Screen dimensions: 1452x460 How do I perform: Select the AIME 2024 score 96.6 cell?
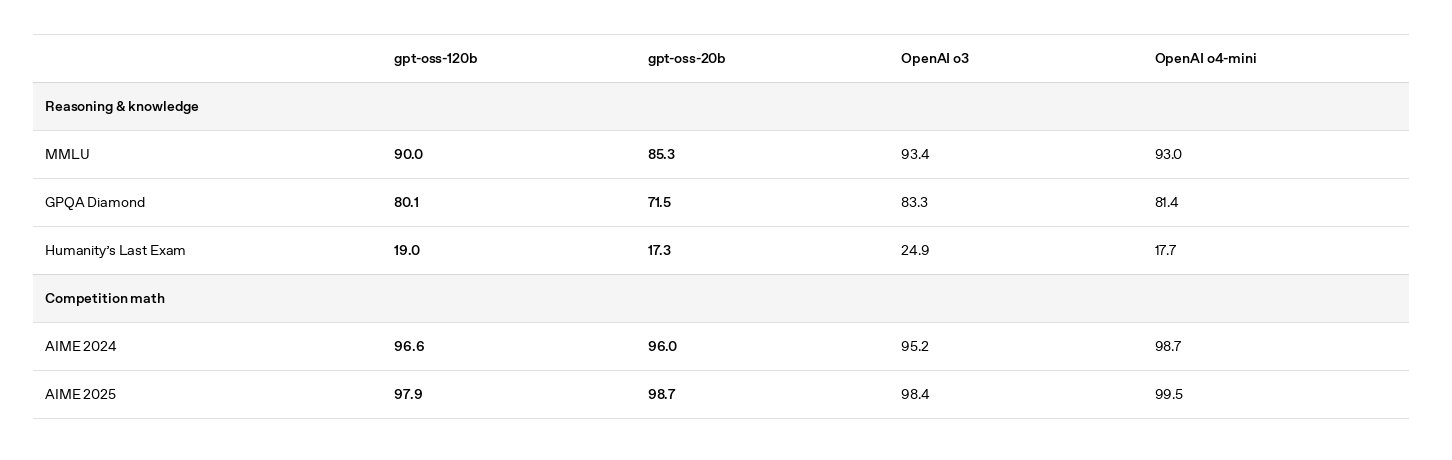point(409,347)
